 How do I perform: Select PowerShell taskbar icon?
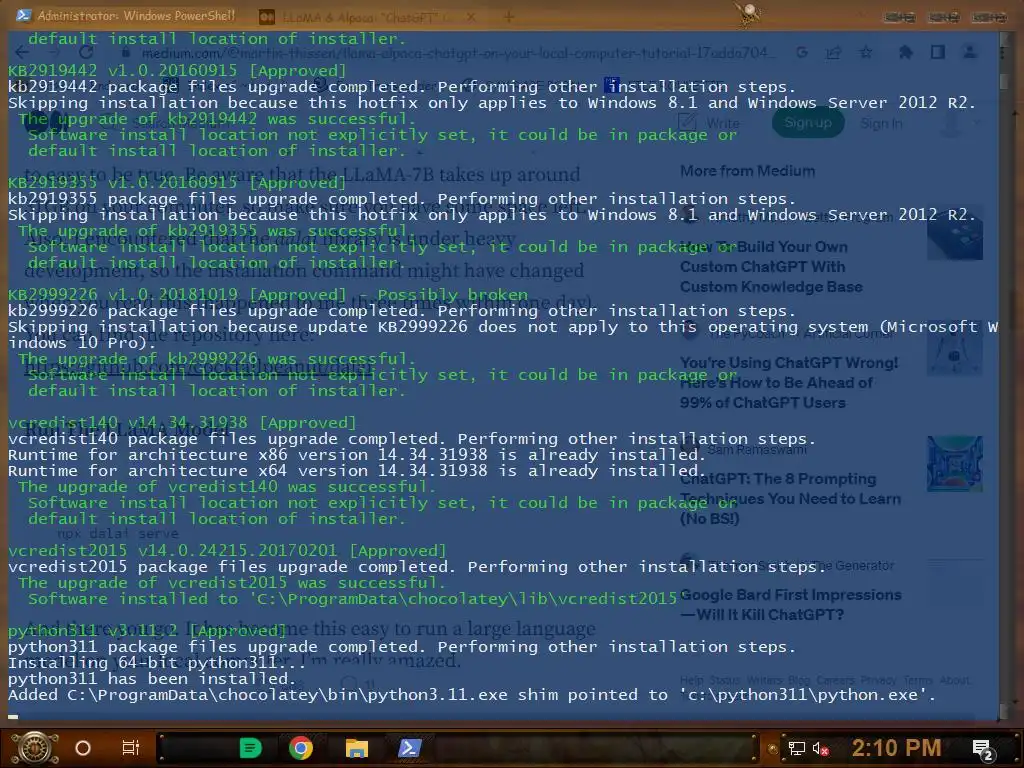pos(409,748)
